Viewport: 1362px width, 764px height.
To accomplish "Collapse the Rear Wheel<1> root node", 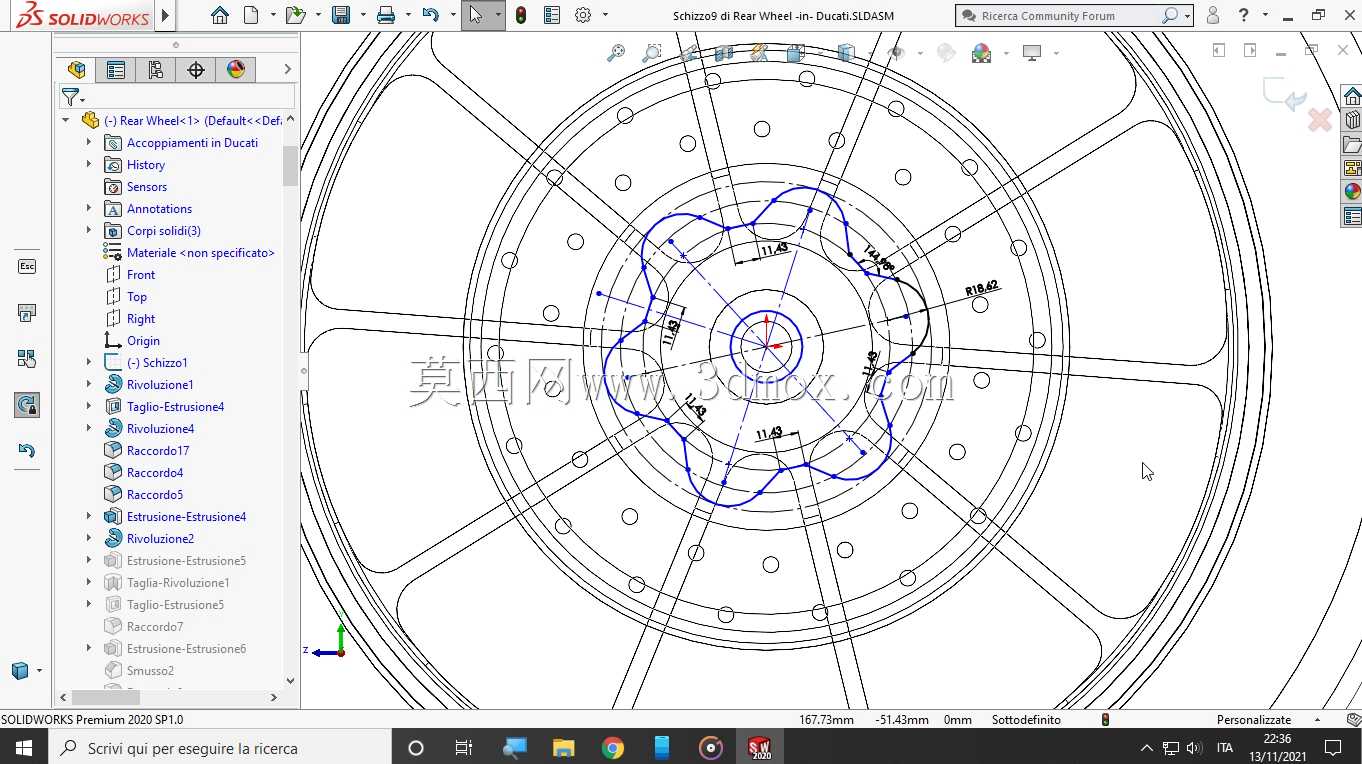I will coord(66,120).
